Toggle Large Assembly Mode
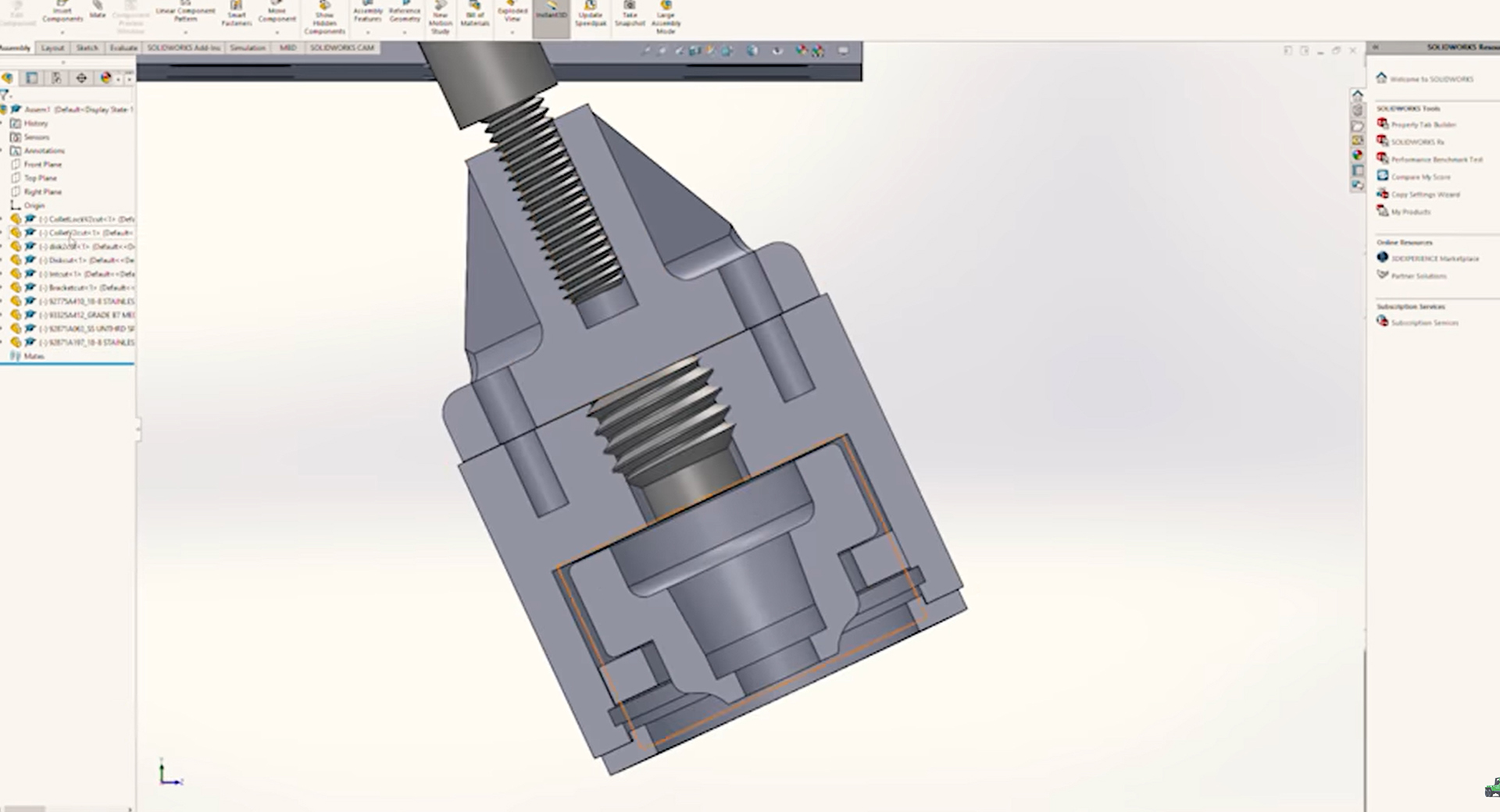The image size is (1500, 812). [666, 16]
